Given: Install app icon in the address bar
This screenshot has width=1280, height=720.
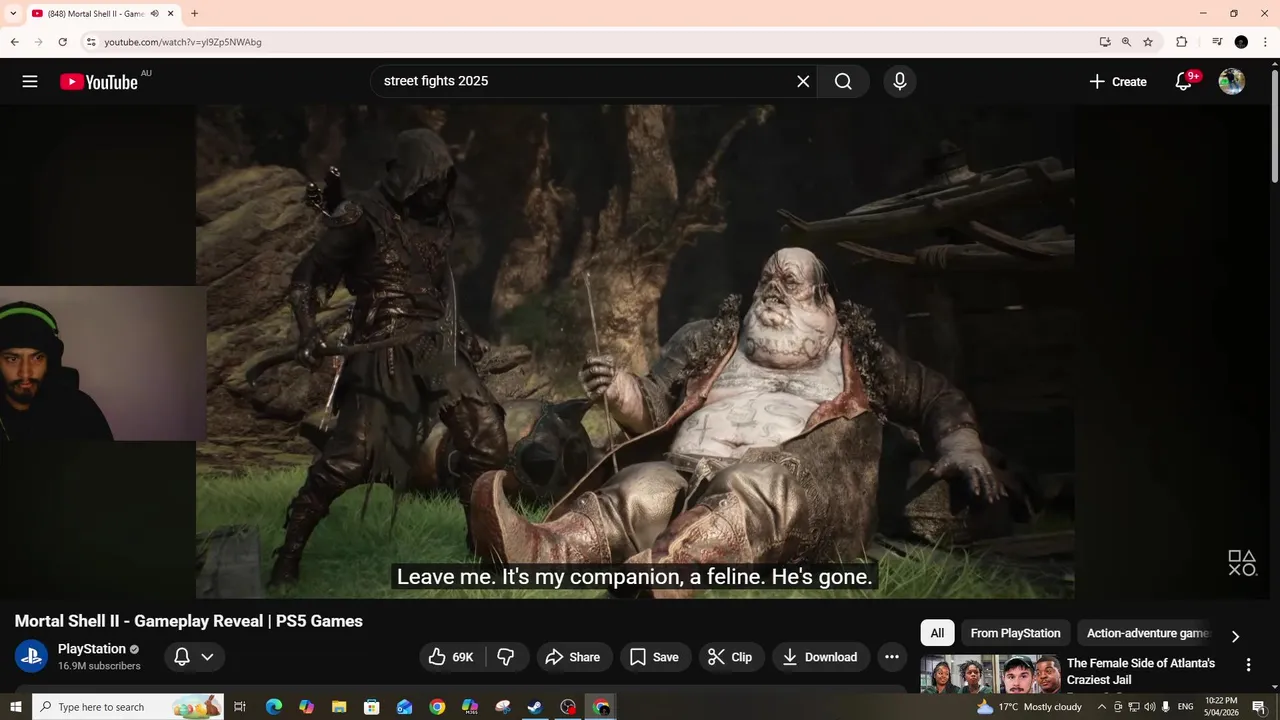Looking at the screenshot, I should [1105, 42].
